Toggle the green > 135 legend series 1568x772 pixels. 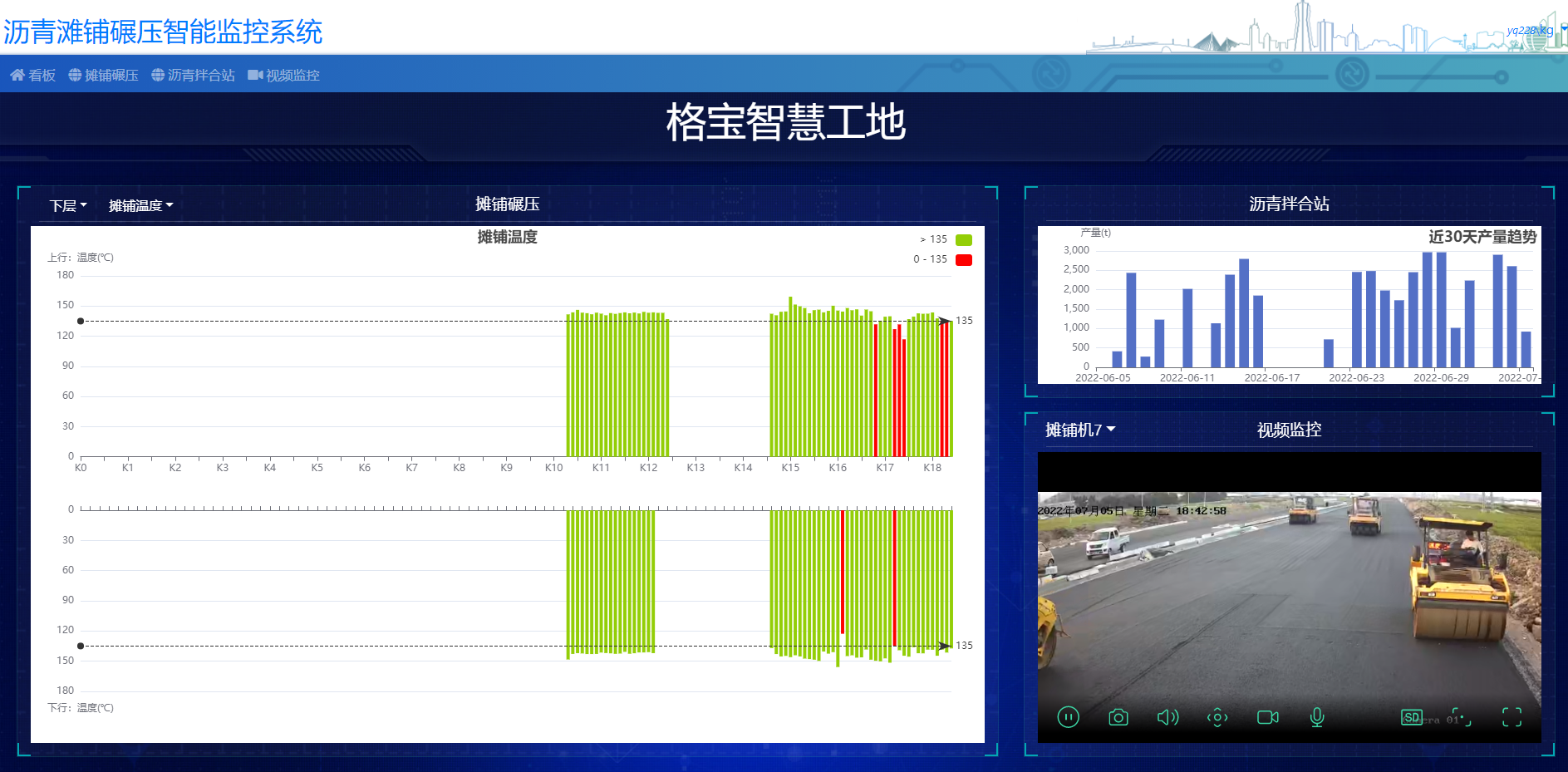pos(963,240)
